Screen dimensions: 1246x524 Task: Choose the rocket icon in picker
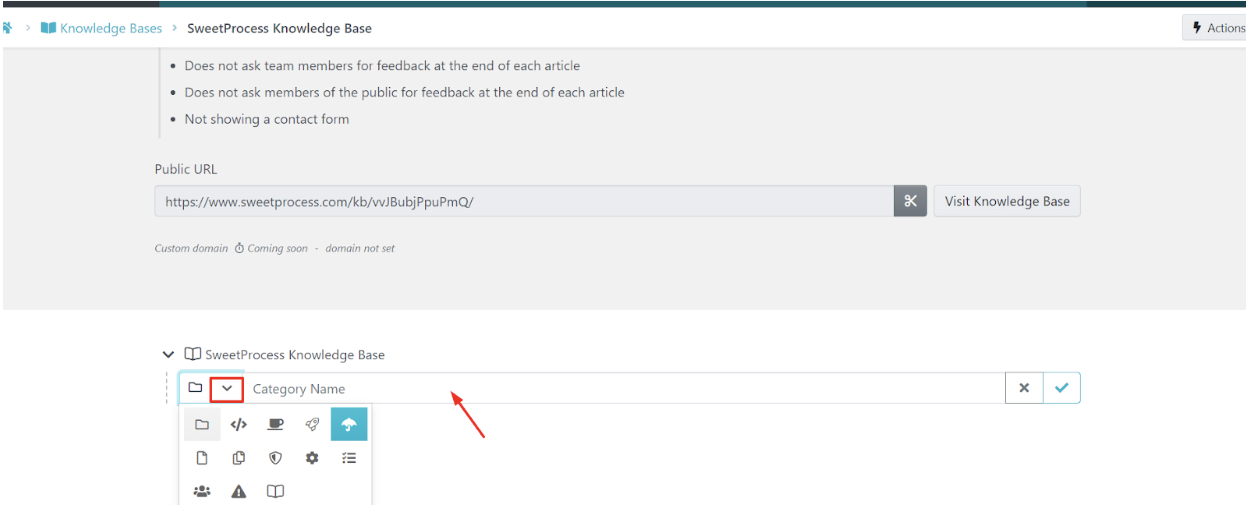coord(312,424)
